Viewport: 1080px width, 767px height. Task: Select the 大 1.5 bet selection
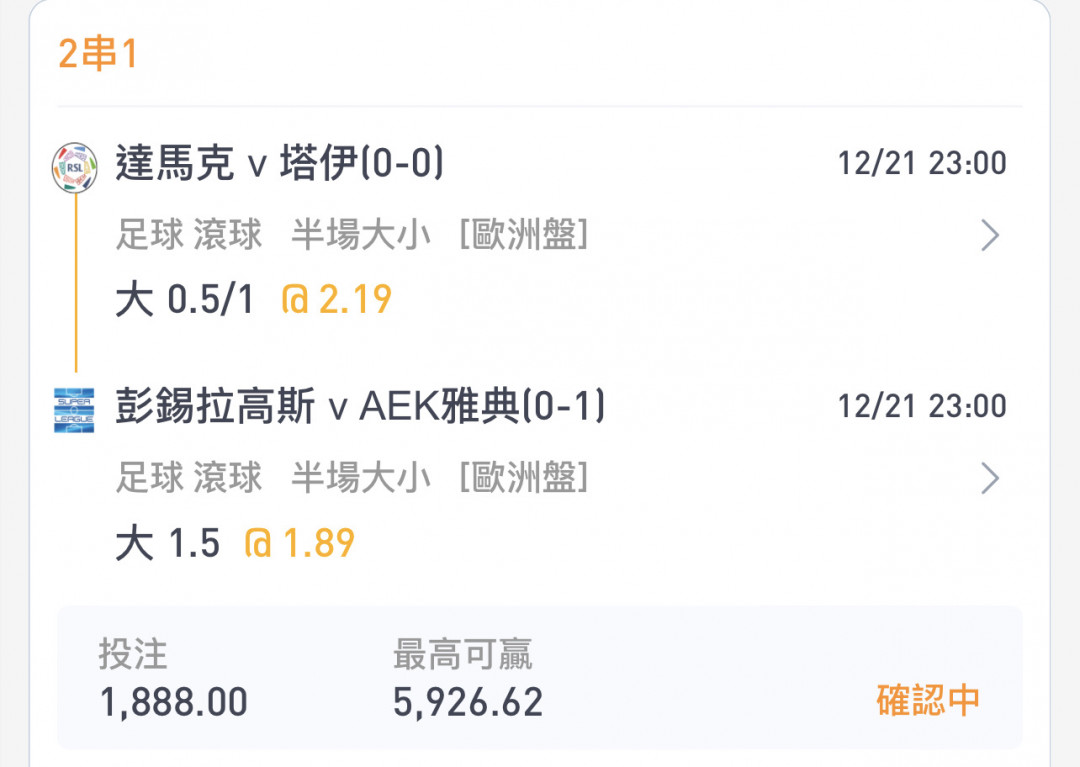click(x=167, y=543)
